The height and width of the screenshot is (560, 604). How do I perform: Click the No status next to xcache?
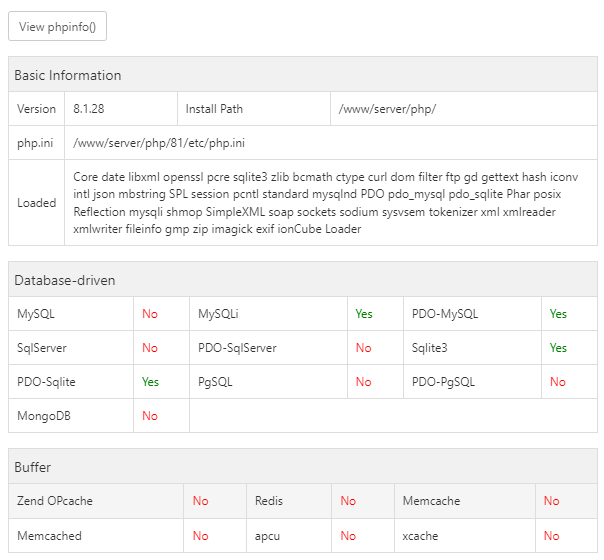point(552,536)
